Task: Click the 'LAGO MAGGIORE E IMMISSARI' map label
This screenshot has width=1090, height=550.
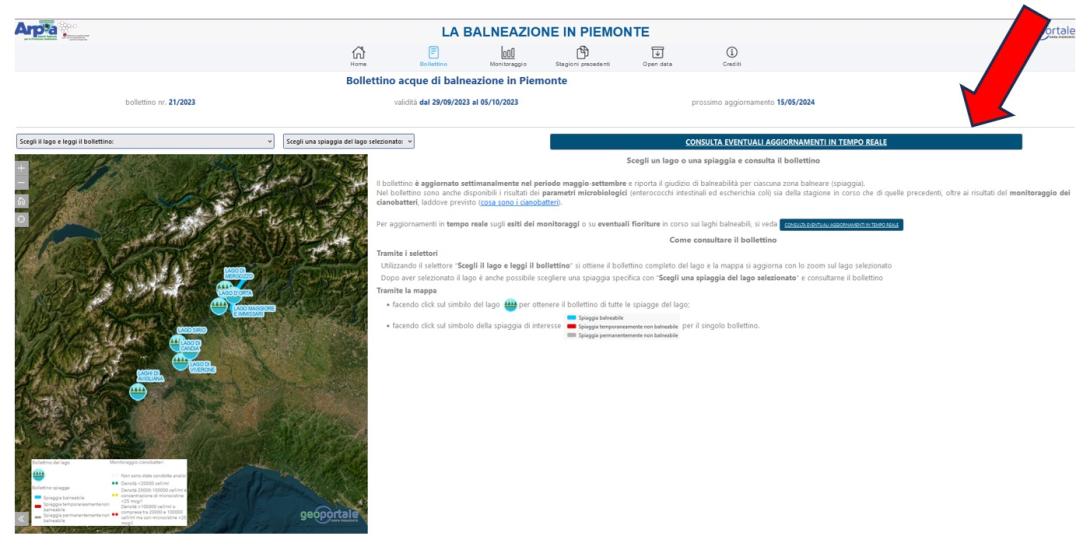Action: pos(254,311)
